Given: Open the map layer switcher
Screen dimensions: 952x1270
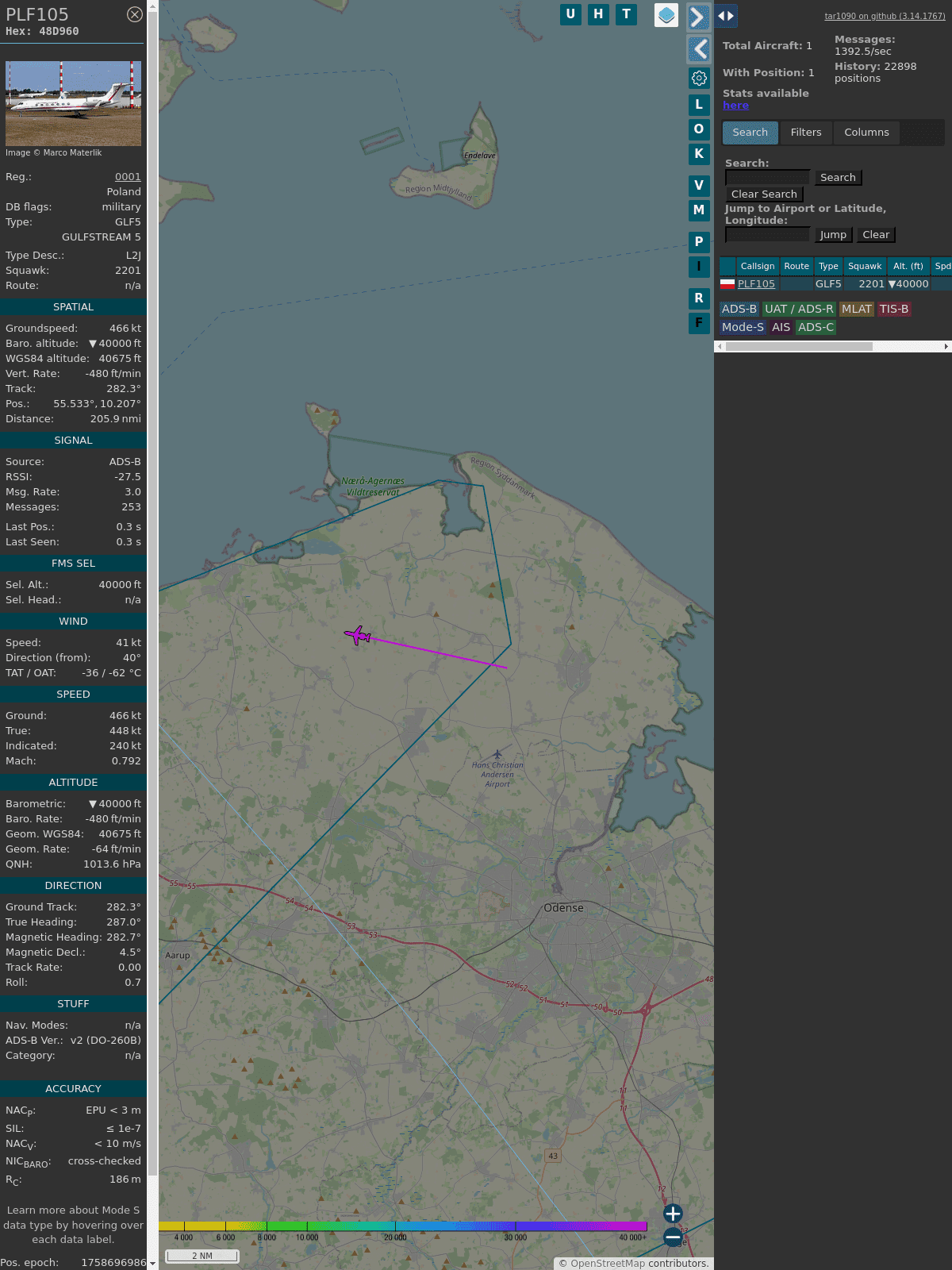Looking at the screenshot, I should (666, 15).
